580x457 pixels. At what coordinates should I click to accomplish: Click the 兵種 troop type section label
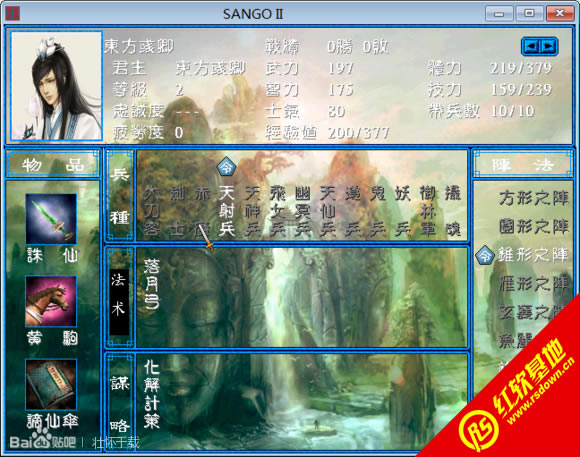(120, 196)
